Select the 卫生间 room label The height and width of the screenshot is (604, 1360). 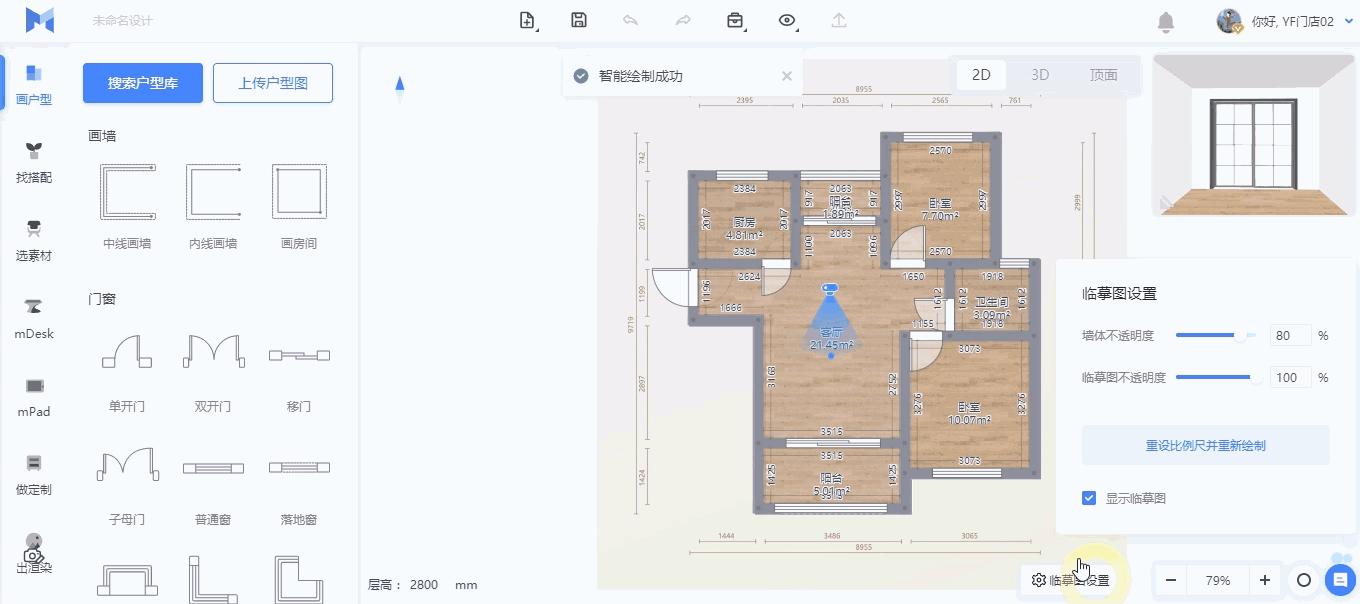(991, 302)
